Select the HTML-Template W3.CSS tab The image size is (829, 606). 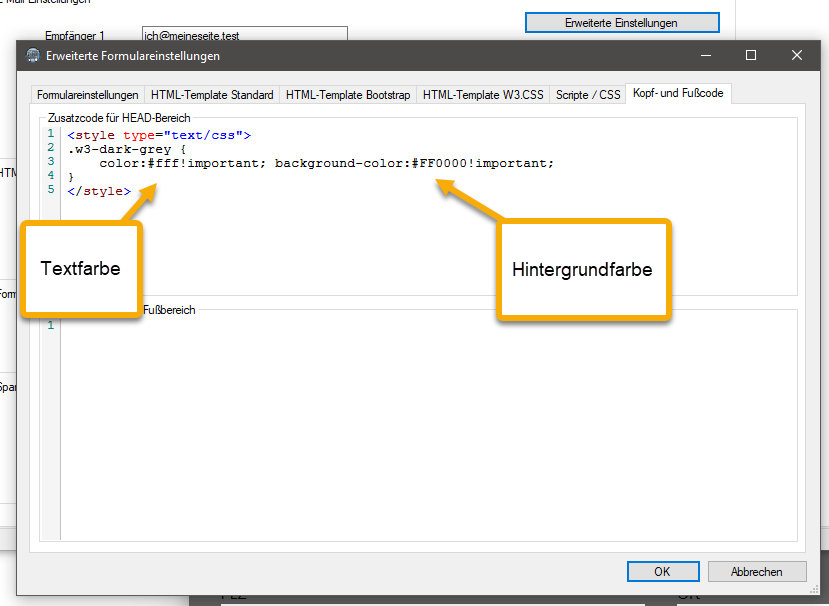click(x=483, y=94)
